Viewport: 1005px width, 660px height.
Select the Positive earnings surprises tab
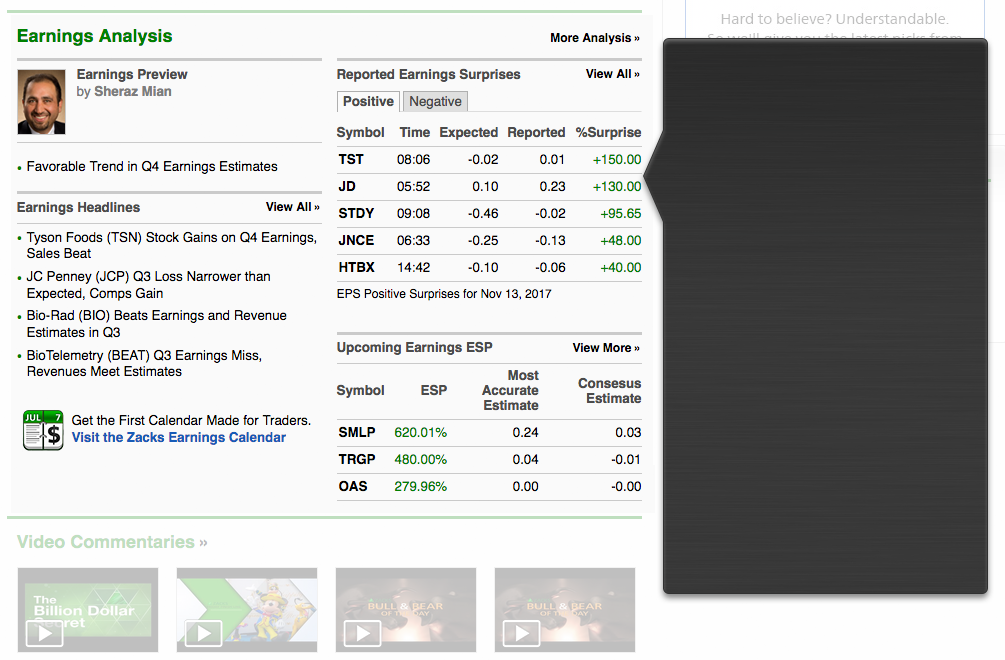pyautogui.click(x=368, y=101)
